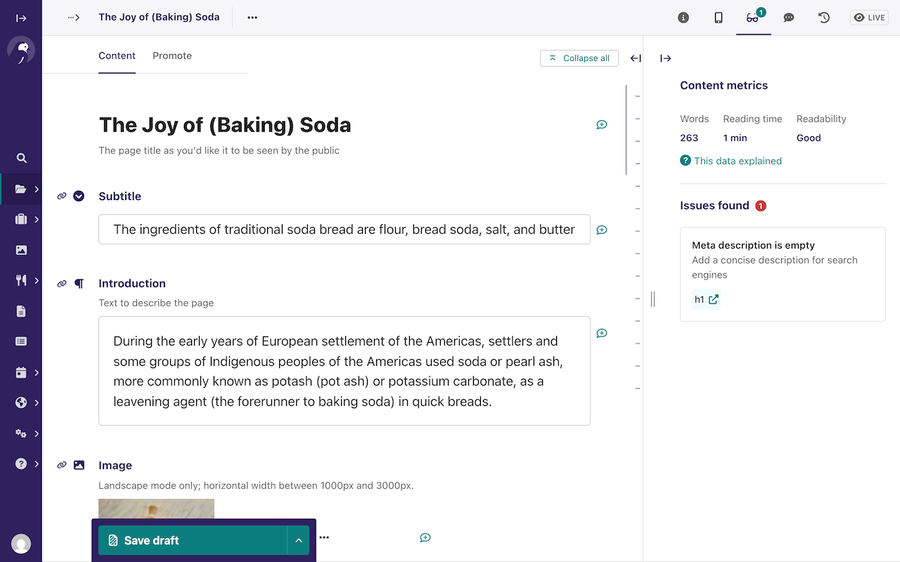This screenshot has width=900, height=562.
Task: Click the 'Meta description is empty' issue title
Action: (x=753, y=245)
